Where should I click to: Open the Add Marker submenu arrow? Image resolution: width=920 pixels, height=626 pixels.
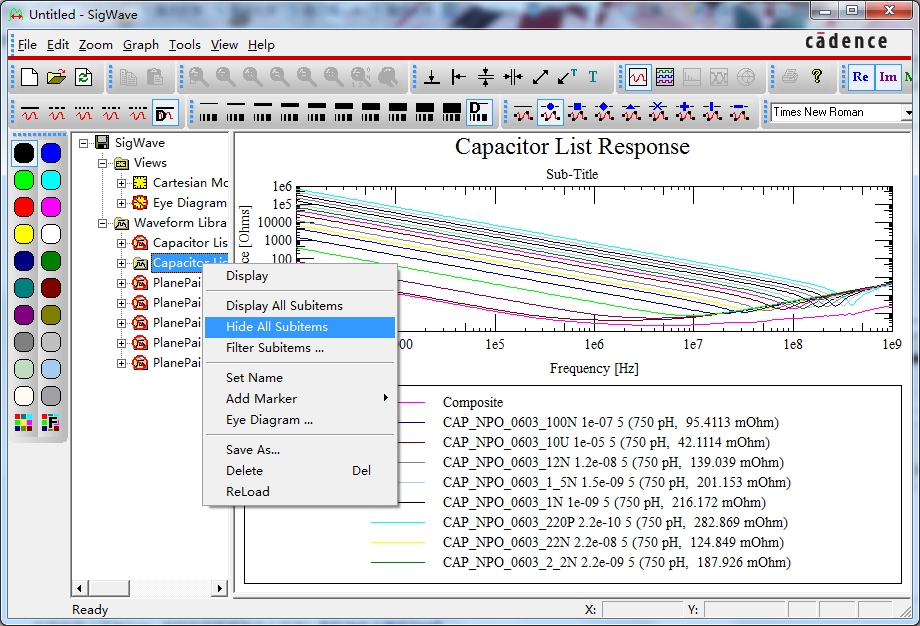click(385, 398)
